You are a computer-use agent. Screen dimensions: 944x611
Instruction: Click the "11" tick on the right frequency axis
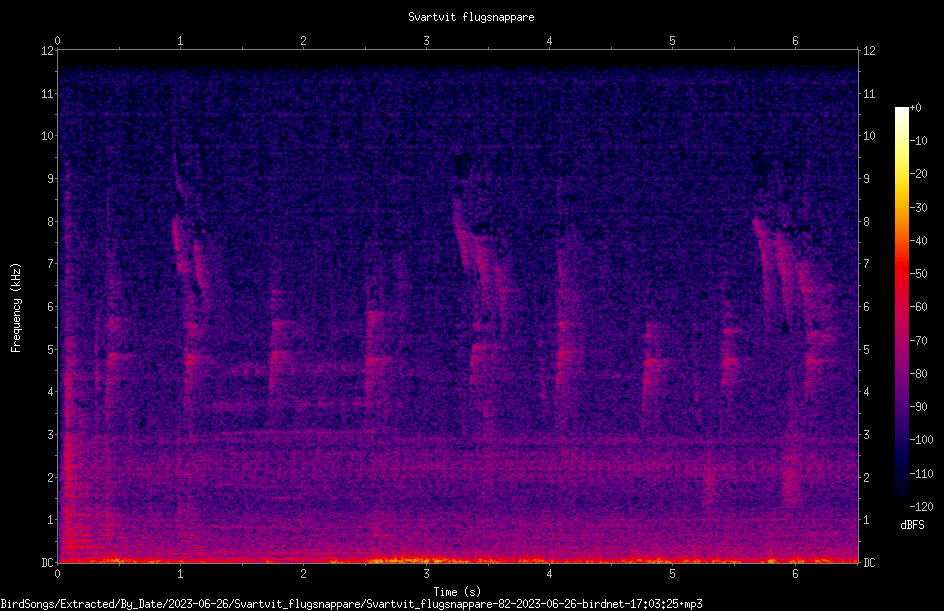tap(869, 93)
